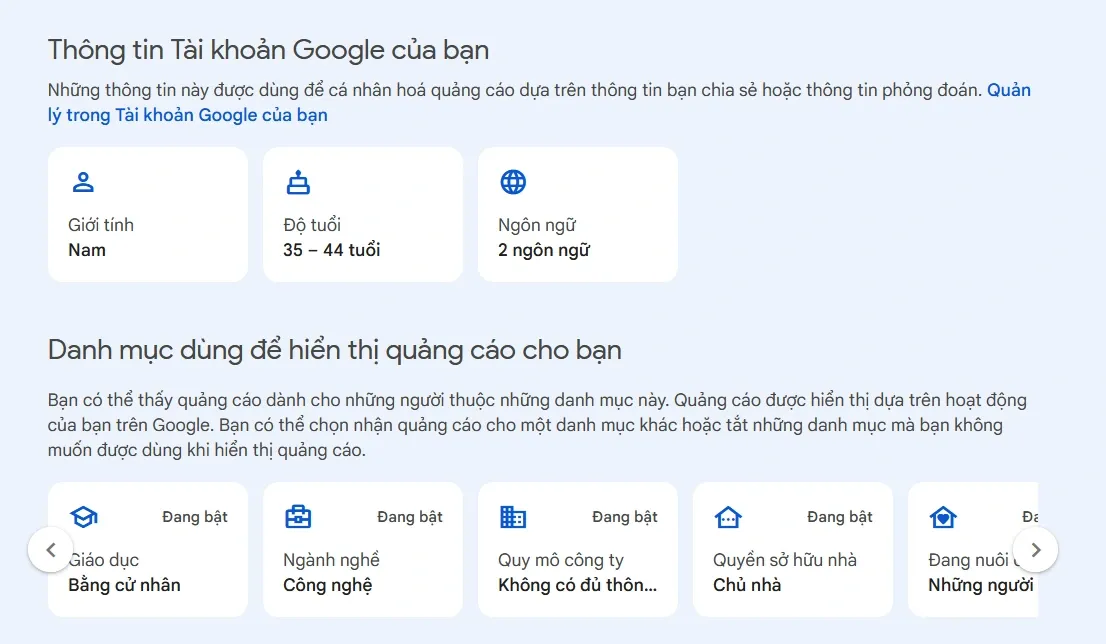The height and width of the screenshot is (644, 1106).
Task: Open the Giới tính Nam card
Action: click(148, 214)
